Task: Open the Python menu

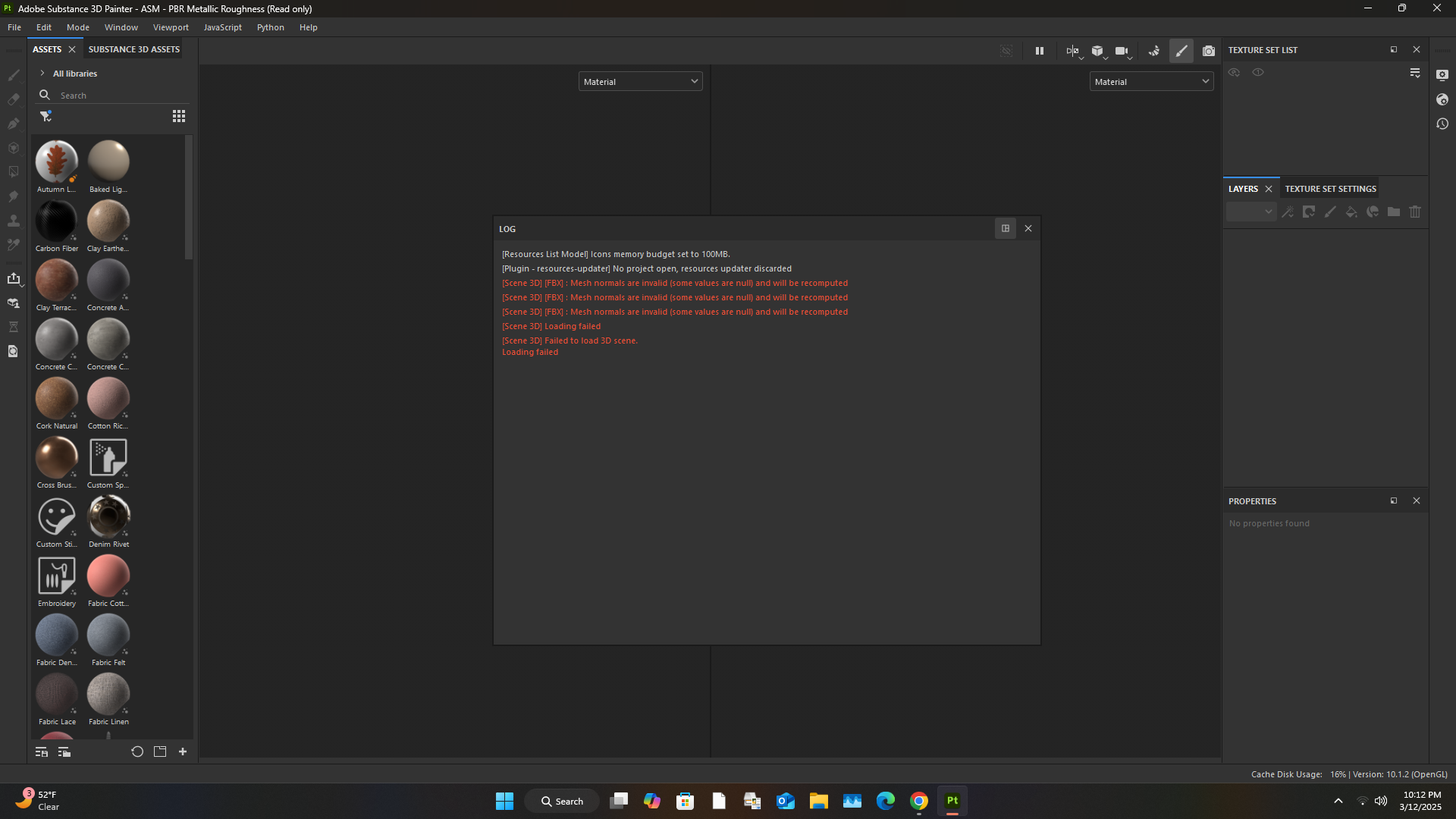Action: coord(271,27)
